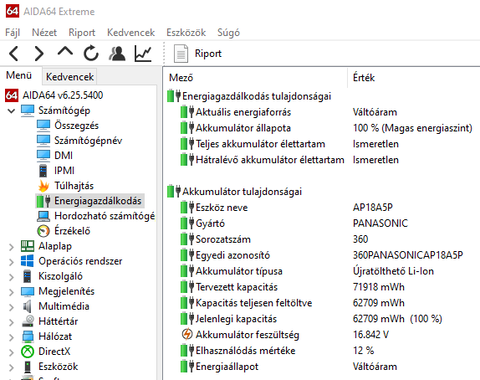480x380 pixels.
Task: Collapse the Számítógép tree node
Action: tap(11, 111)
